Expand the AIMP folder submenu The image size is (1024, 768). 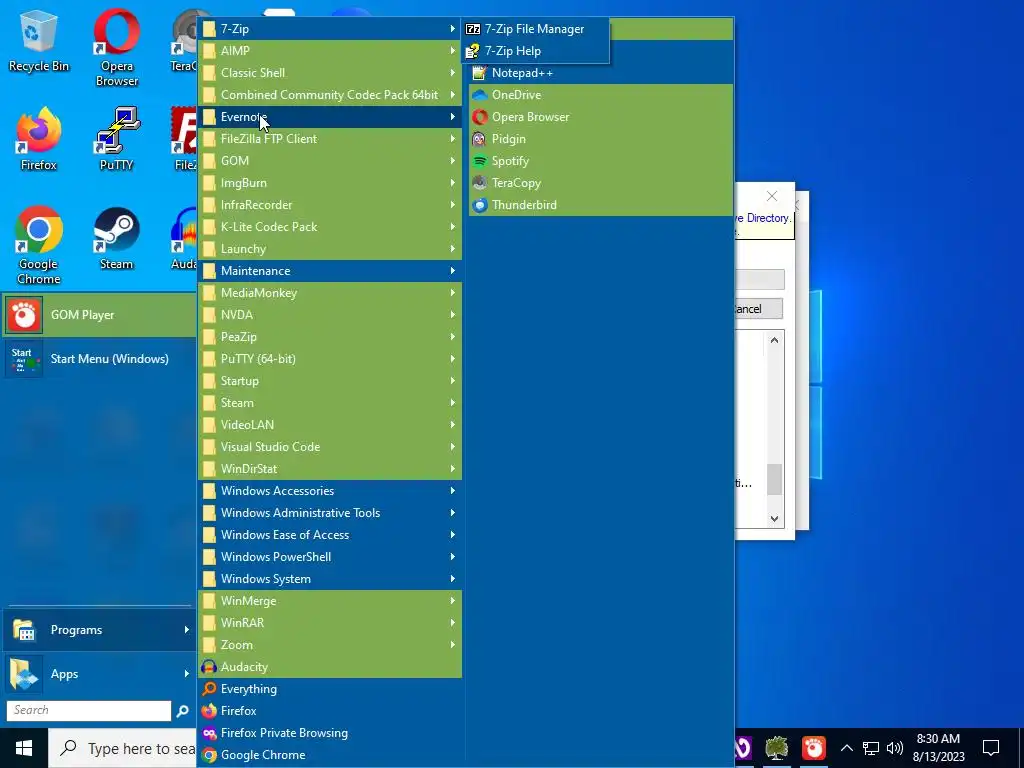pyautogui.click(x=330, y=51)
